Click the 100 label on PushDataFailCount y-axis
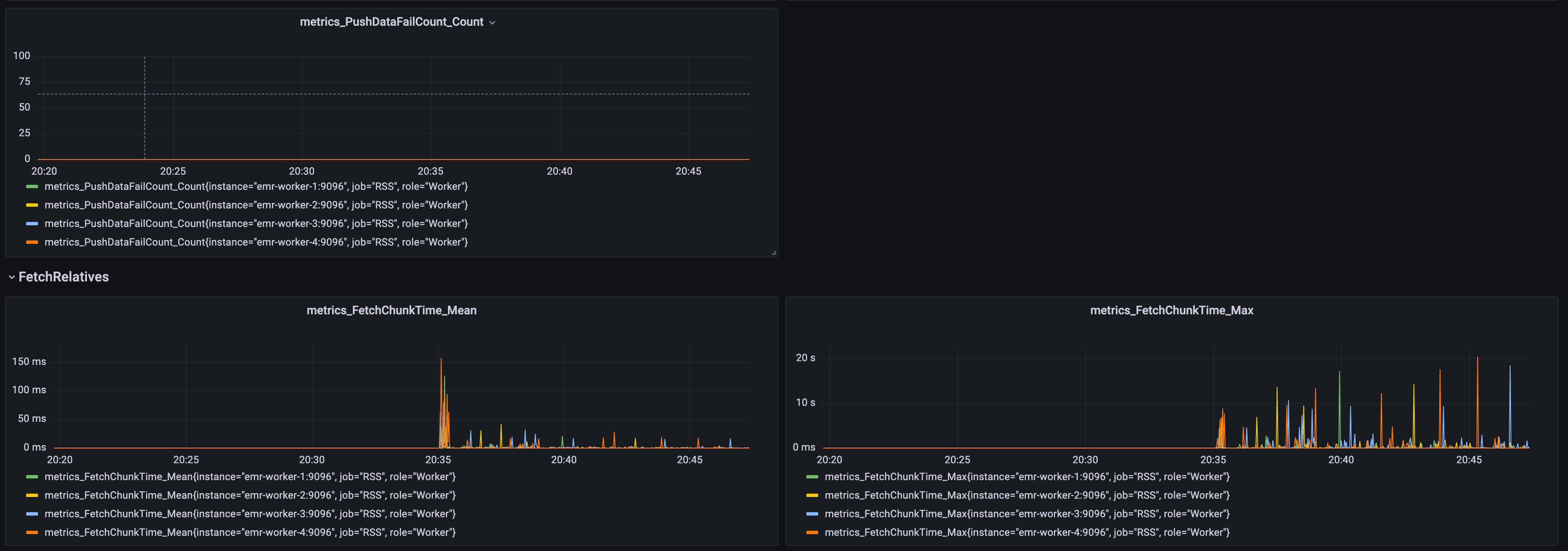 point(21,56)
